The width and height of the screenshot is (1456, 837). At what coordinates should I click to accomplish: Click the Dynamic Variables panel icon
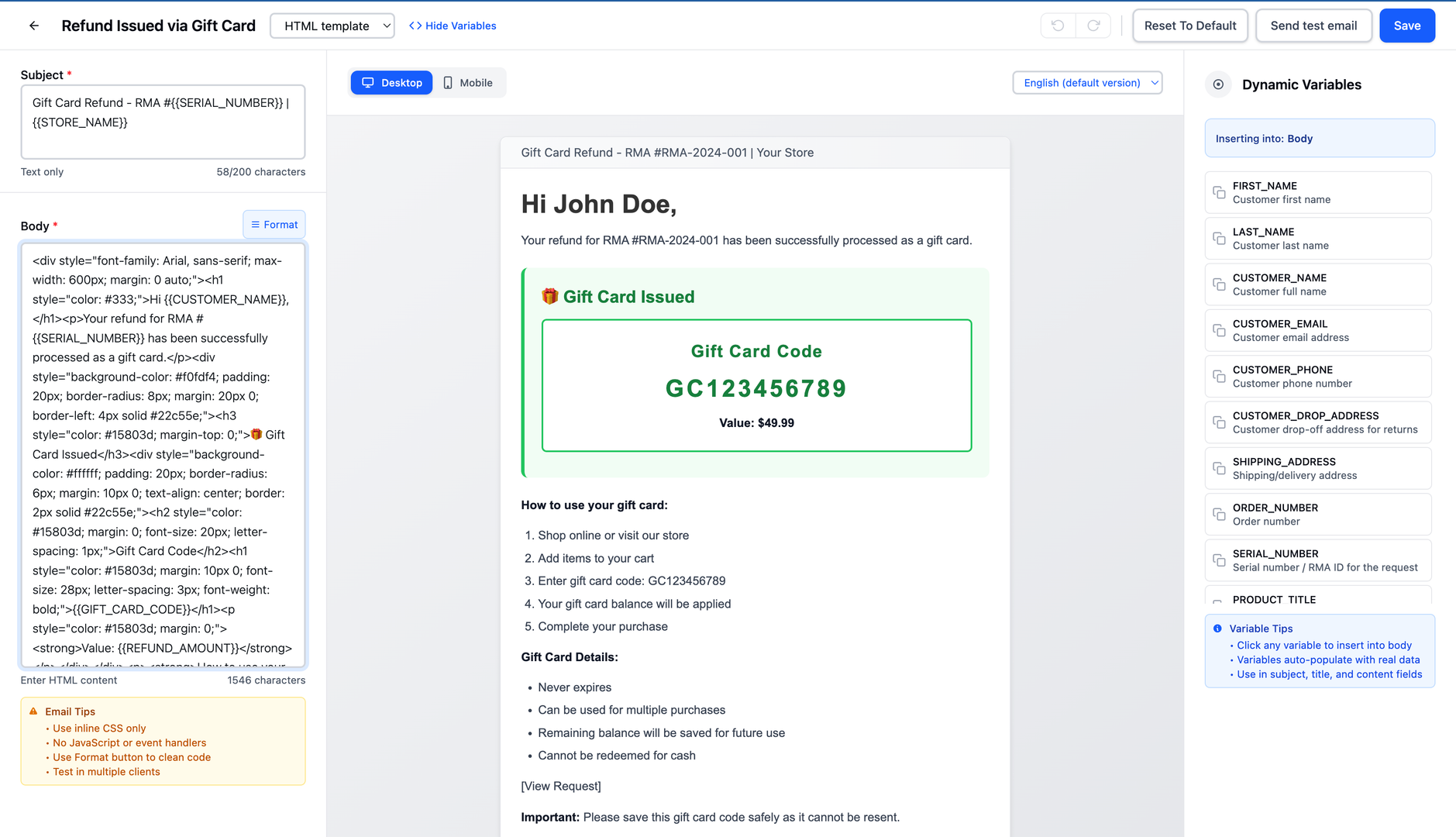[1218, 84]
